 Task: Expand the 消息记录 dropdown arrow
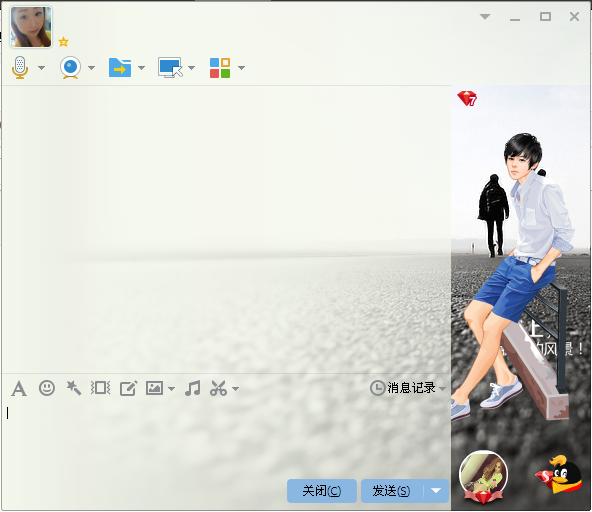(x=442, y=389)
